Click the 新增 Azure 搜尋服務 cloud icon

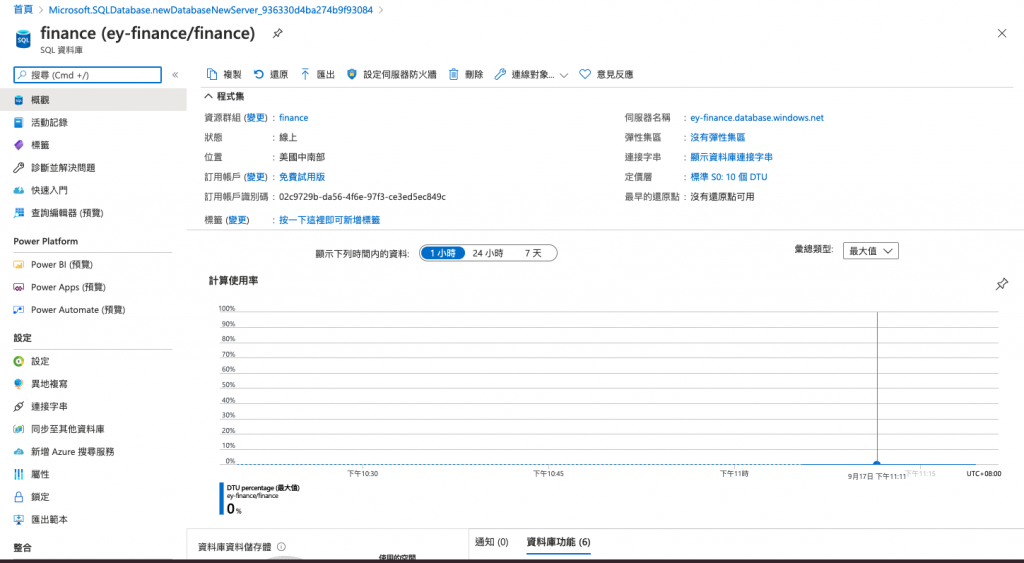19,452
